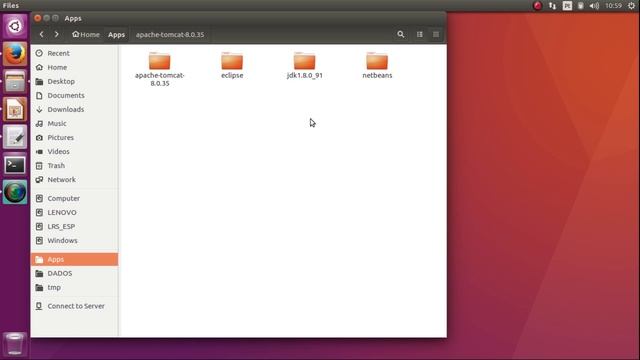Open Pictures in the sidebar

tap(74, 138)
